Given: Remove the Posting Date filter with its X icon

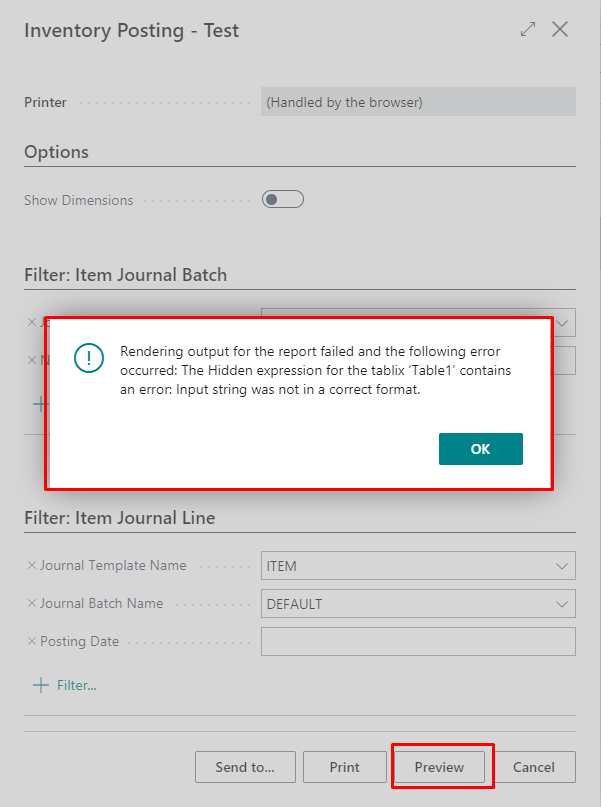Looking at the screenshot, I should pos(29,641).
